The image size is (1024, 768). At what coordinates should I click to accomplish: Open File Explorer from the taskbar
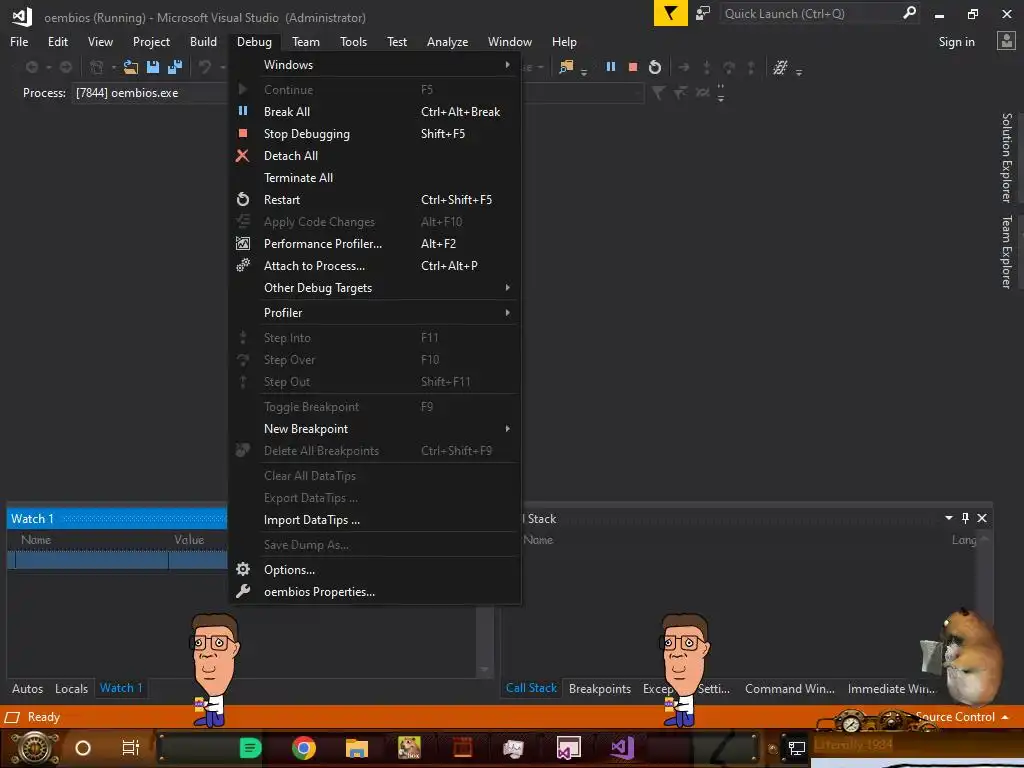[x=357, y=748]
